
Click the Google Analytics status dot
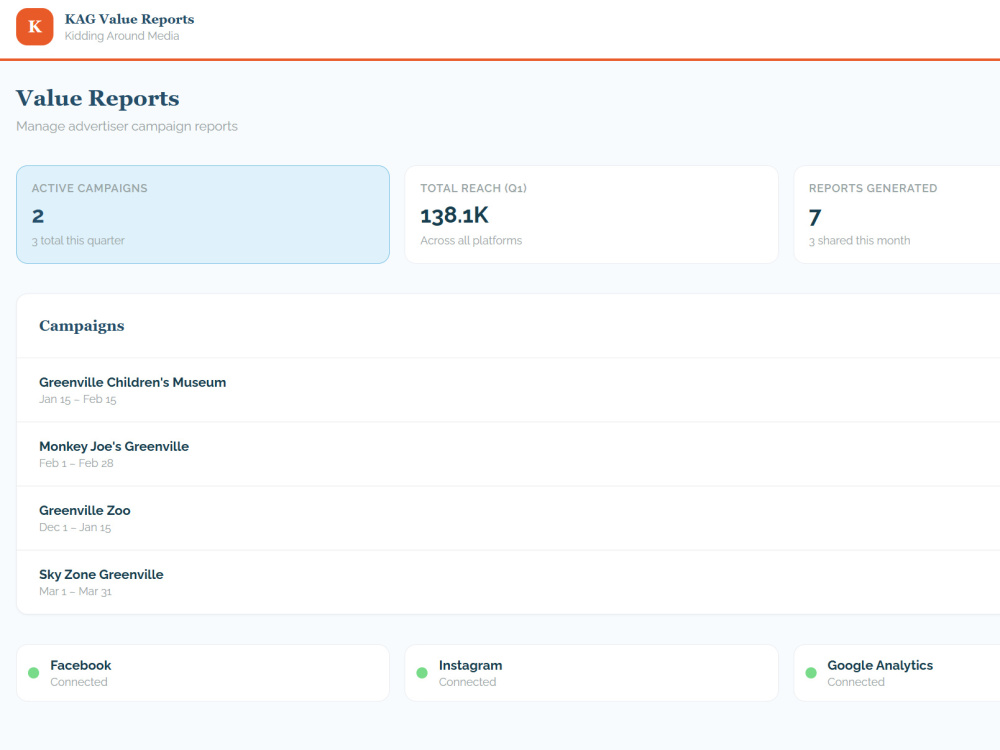(811, 673)
